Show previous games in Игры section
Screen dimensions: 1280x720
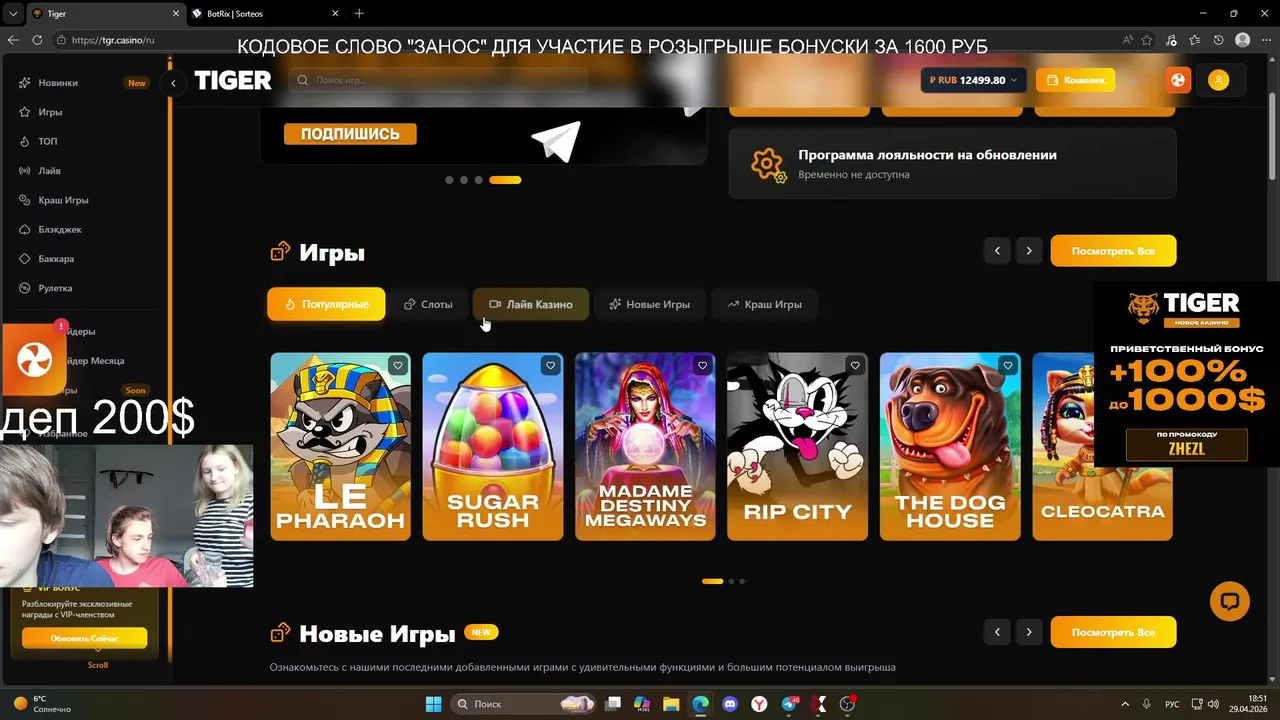coord(997,251)
